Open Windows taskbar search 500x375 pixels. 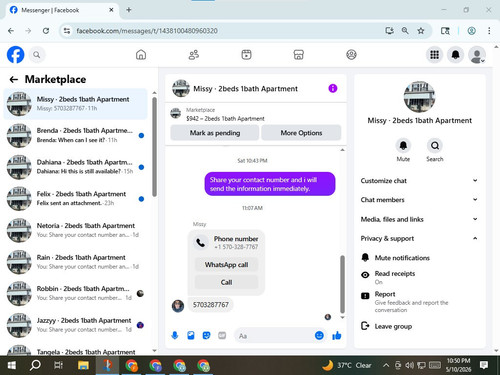pos(35,365)
